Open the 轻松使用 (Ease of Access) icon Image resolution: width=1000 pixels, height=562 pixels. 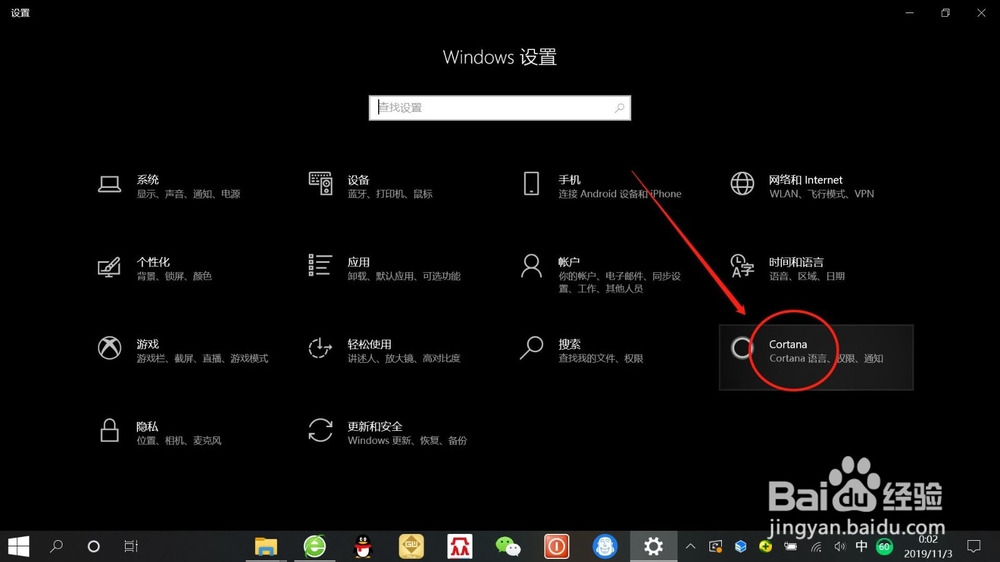click(320, 348)
